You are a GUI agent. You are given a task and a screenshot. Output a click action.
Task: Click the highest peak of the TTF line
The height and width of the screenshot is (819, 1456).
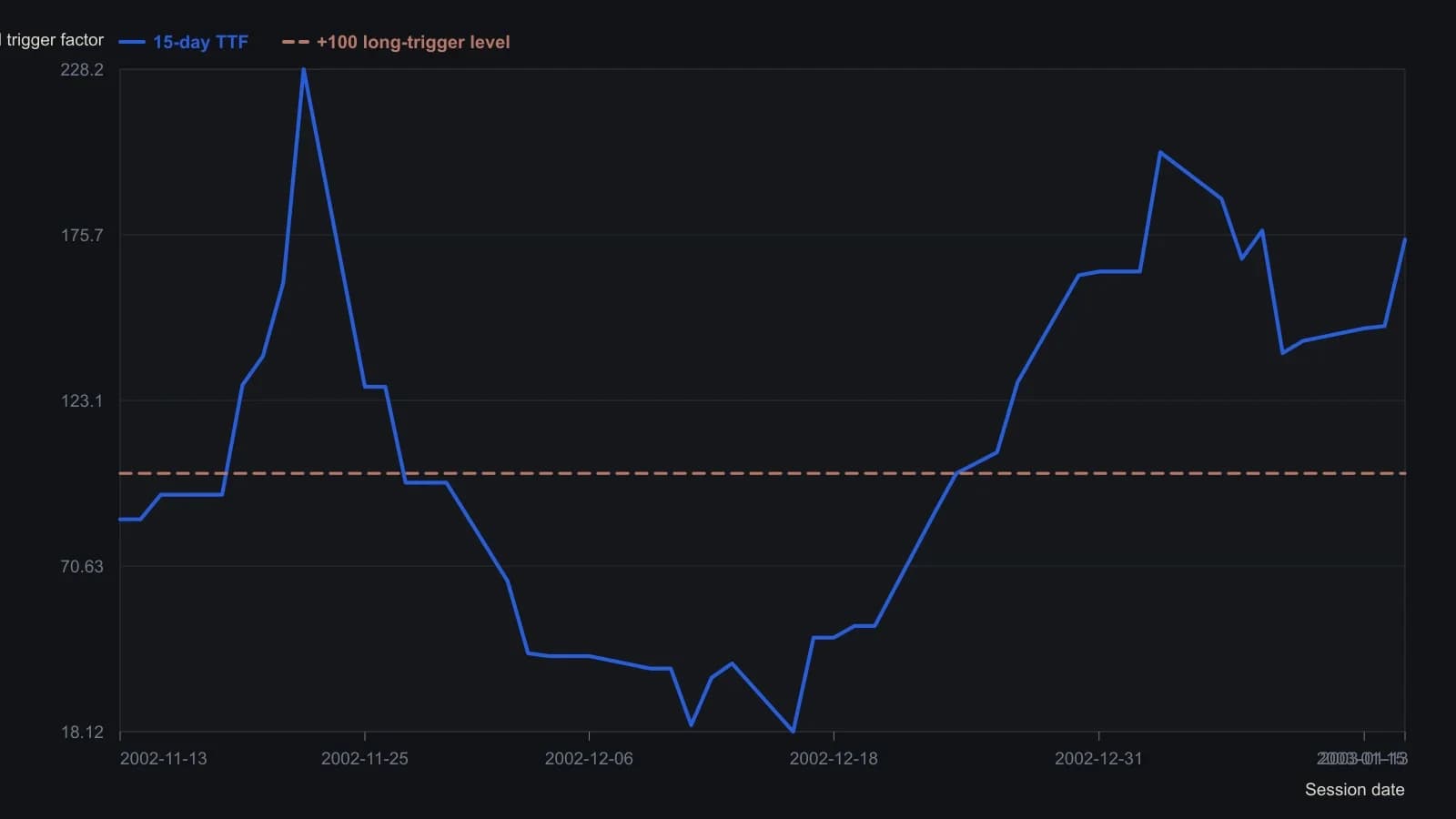point(304,70)
